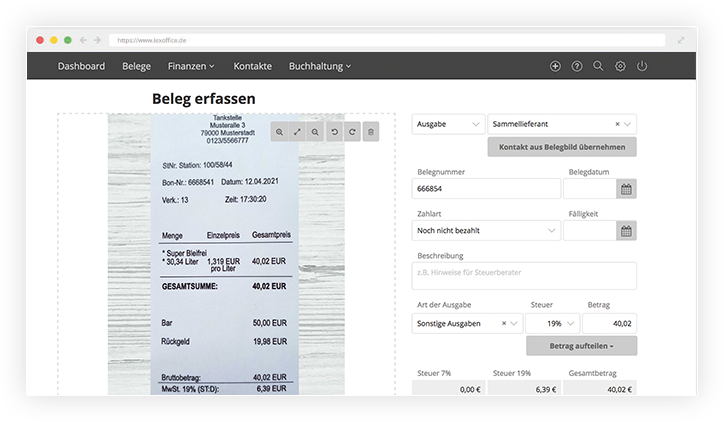Clear the Sammellieferant selection with the x
Image resolution: width=724 pixels, height=422 pixels.
pos(617,124)
